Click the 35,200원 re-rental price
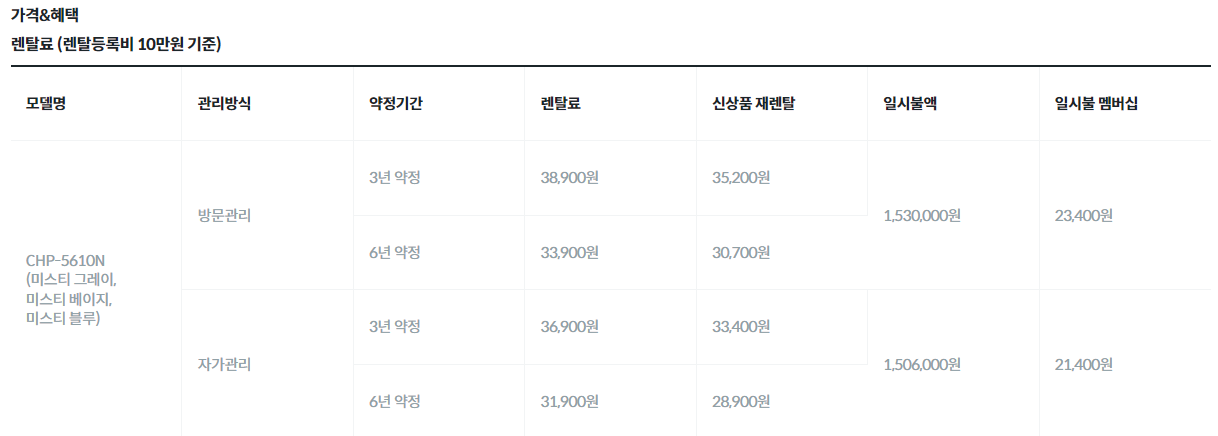Viewport: 1218px width, 436px height. [742, 178]
